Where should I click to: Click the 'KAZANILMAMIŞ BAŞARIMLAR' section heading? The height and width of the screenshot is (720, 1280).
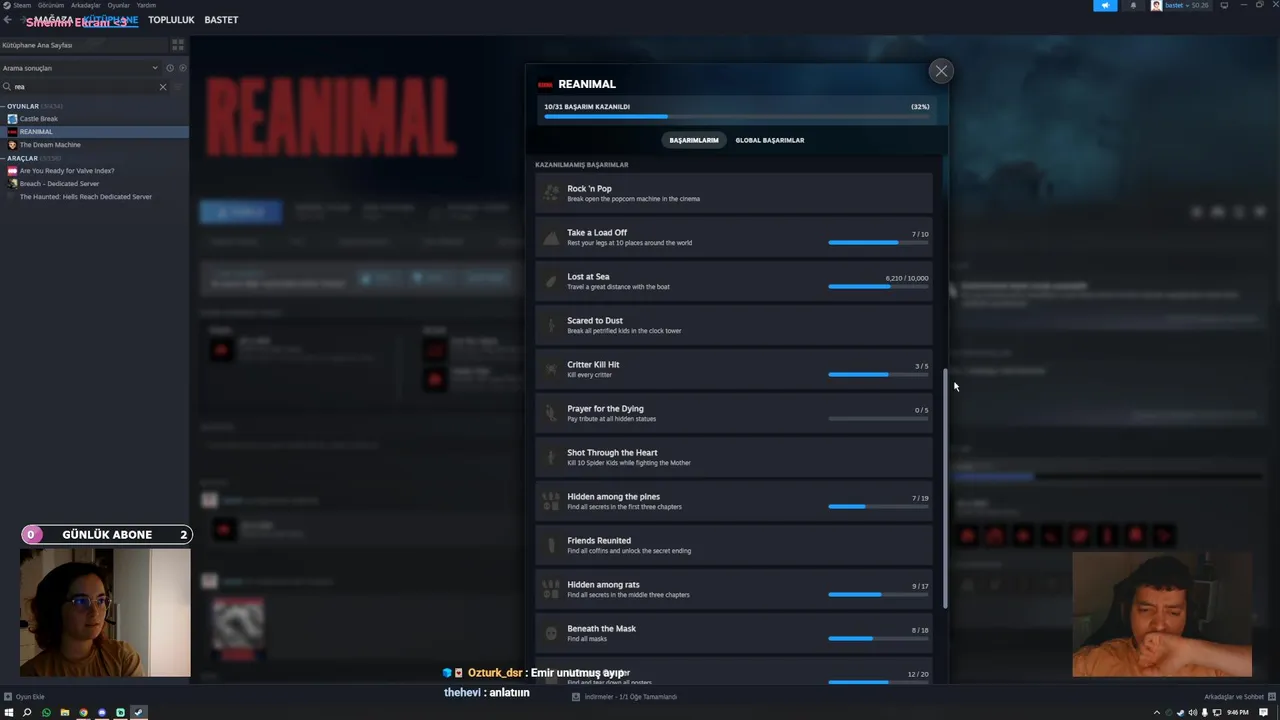[x=582, y=164]
